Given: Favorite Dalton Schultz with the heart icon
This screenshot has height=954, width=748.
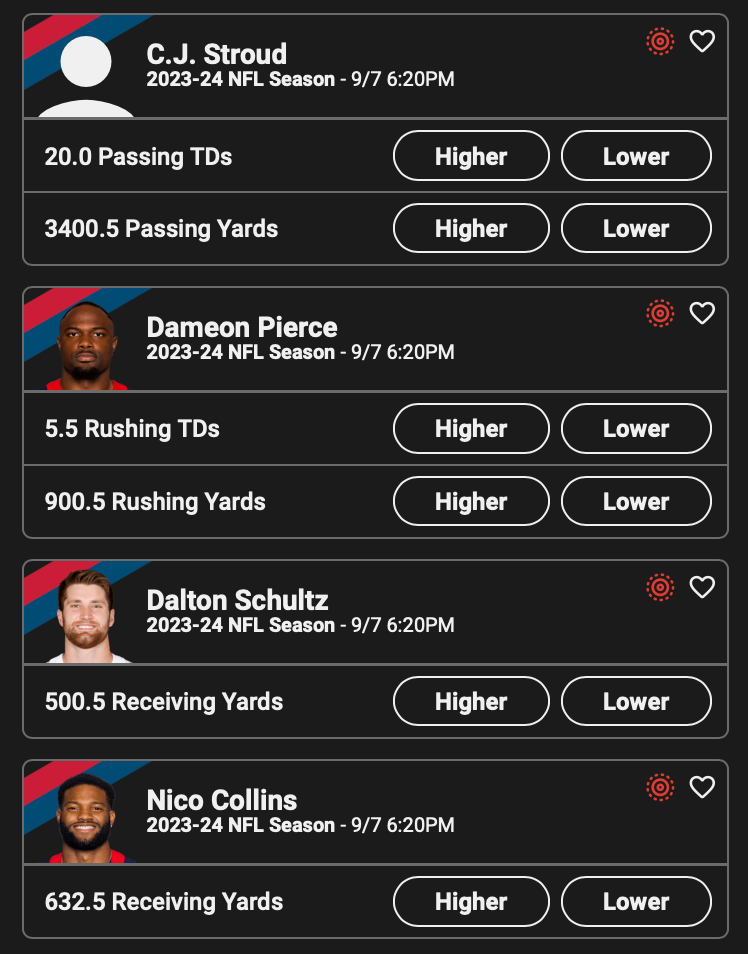Looking at the screenshot, I should click(703, 587).
